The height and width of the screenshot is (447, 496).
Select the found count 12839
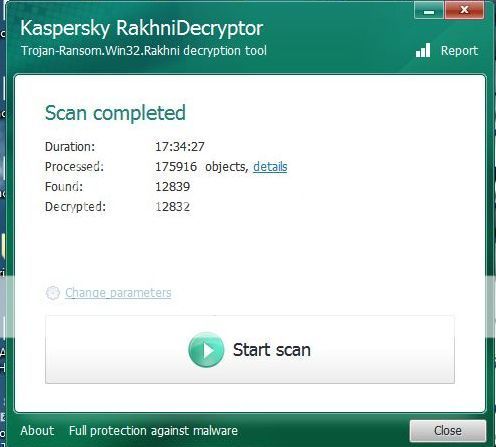pos(173,187)
